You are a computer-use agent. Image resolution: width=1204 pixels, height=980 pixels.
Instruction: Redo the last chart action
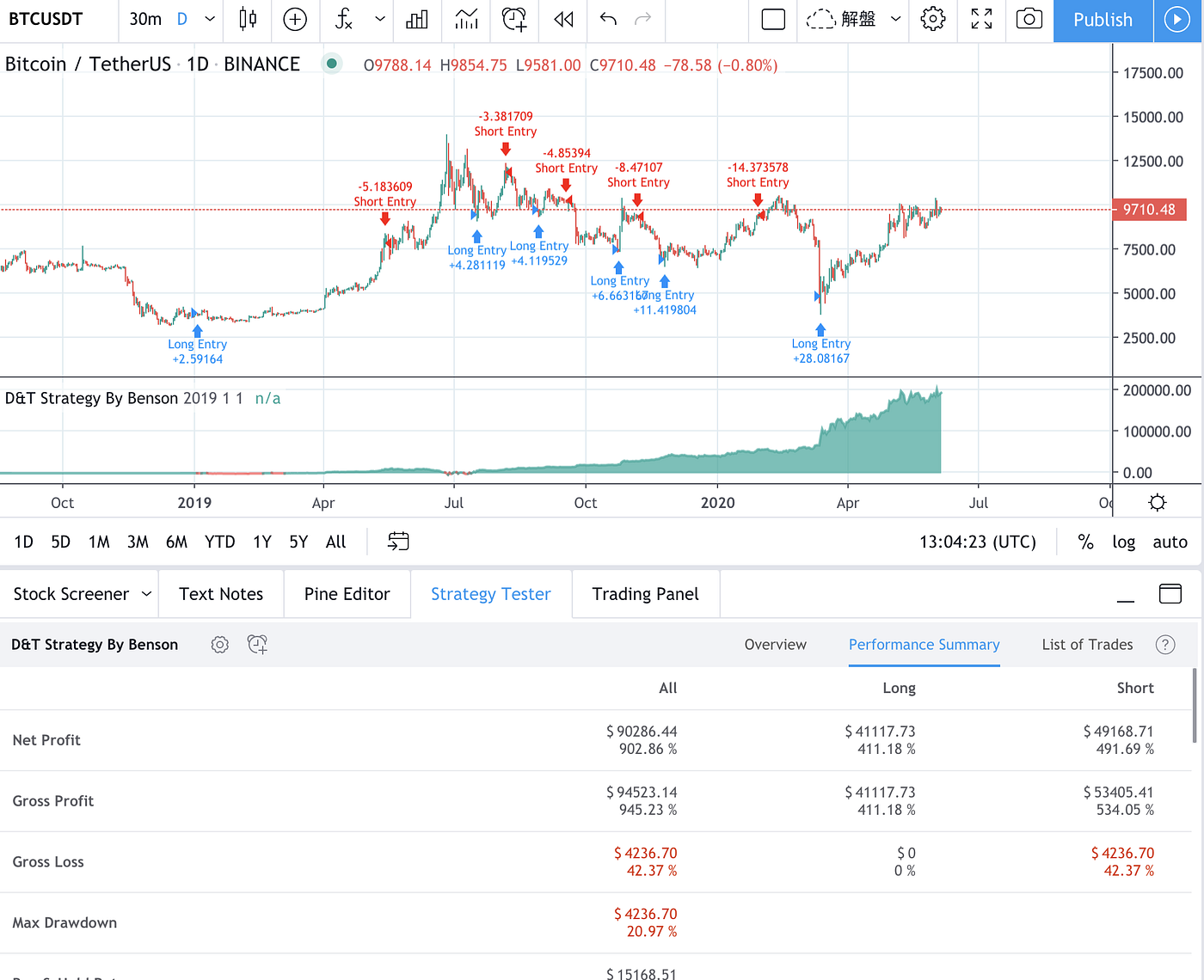click(x=642, y=19)
